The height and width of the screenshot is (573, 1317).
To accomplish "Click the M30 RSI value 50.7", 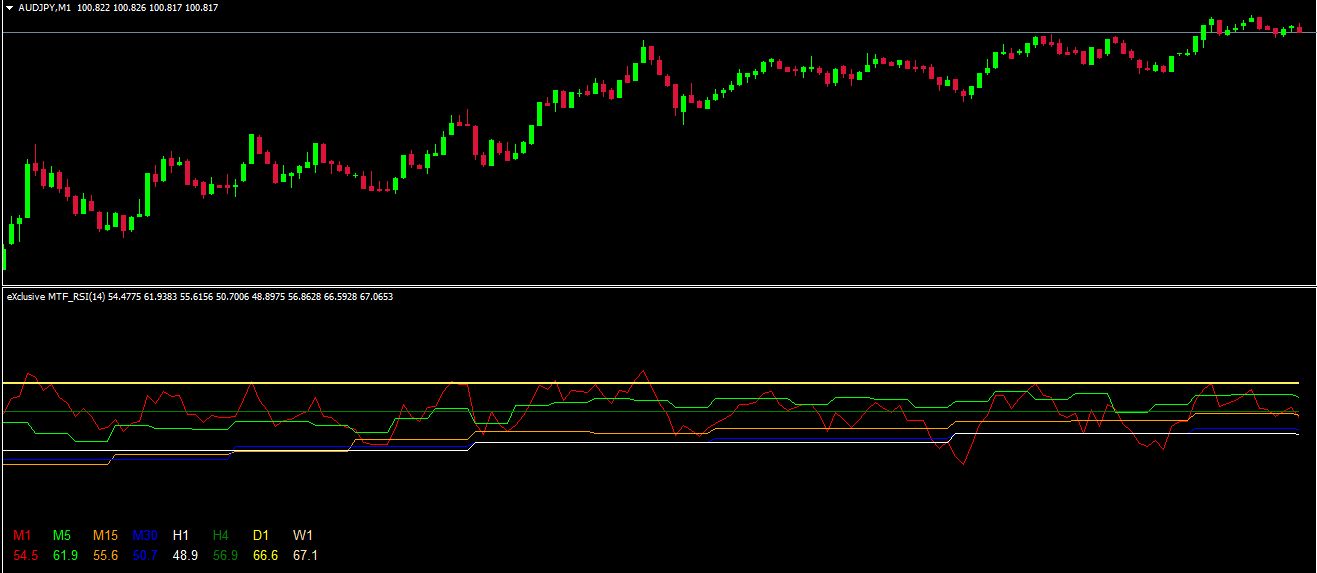I will pyautogui.click(x=146, y=555).
